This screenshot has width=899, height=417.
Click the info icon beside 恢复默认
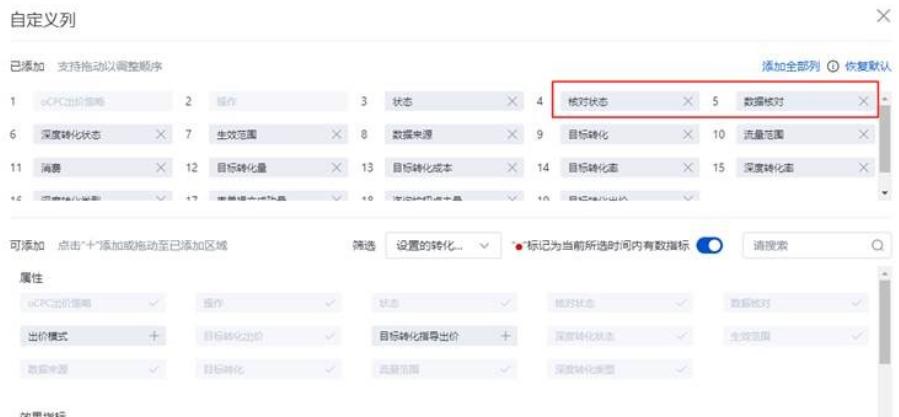pos(832,67)
